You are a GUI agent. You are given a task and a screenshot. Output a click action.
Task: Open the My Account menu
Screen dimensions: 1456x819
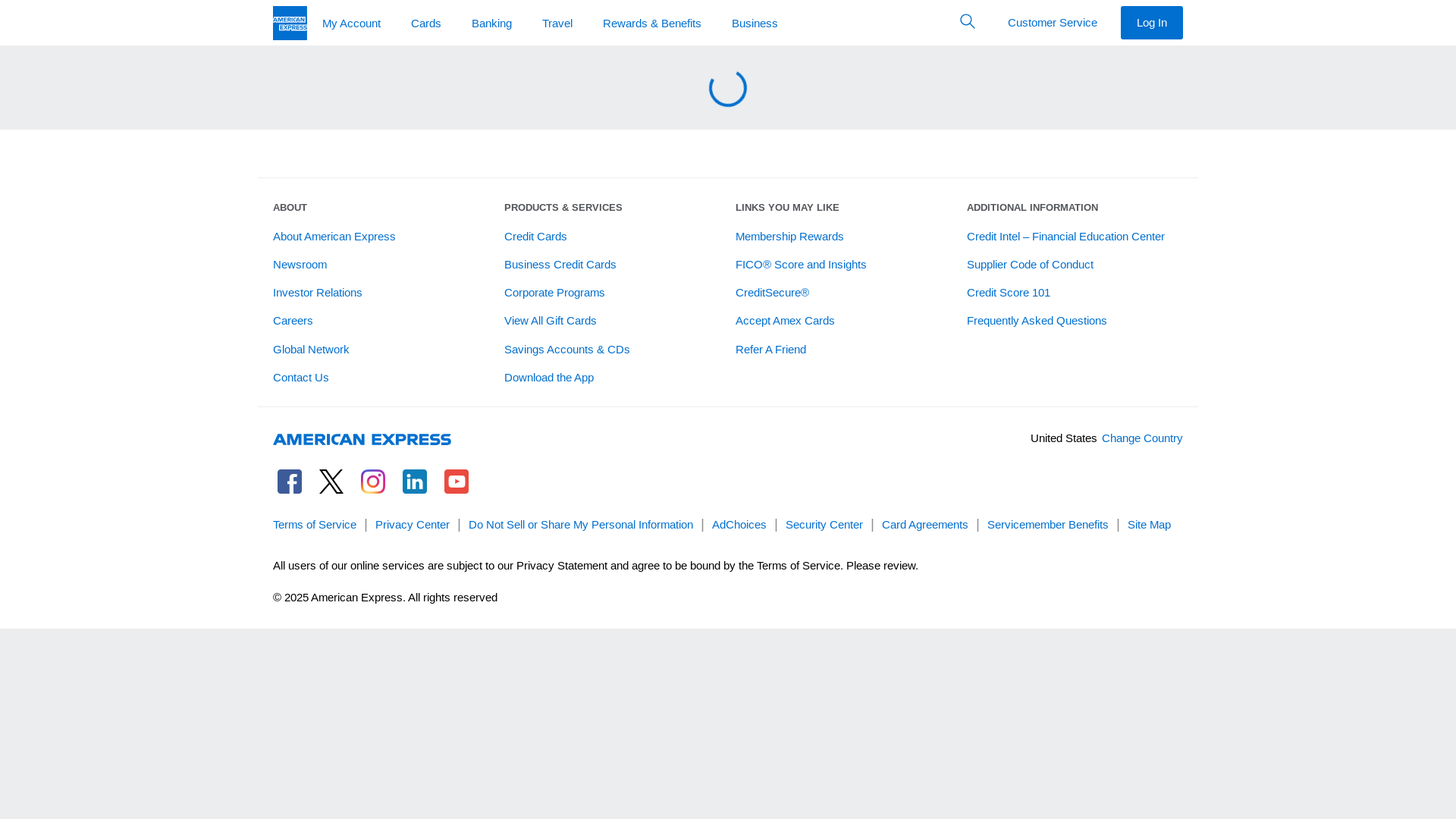(x=351, y=24)
